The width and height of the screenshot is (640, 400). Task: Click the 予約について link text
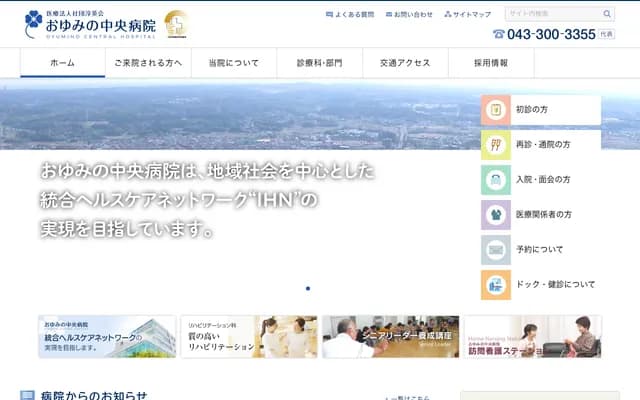pyautogui.click(x=539, y=249)
